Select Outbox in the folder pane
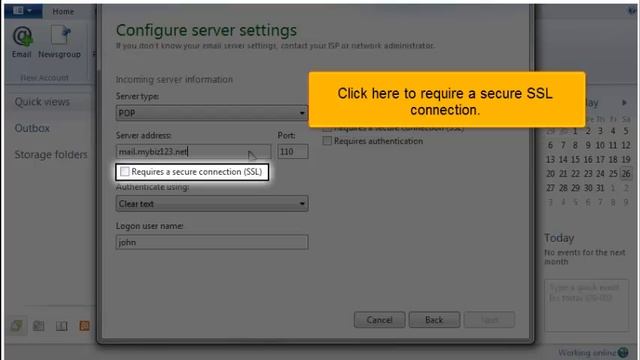The height and width of the screenshot is (360, 640). point(32,128)
